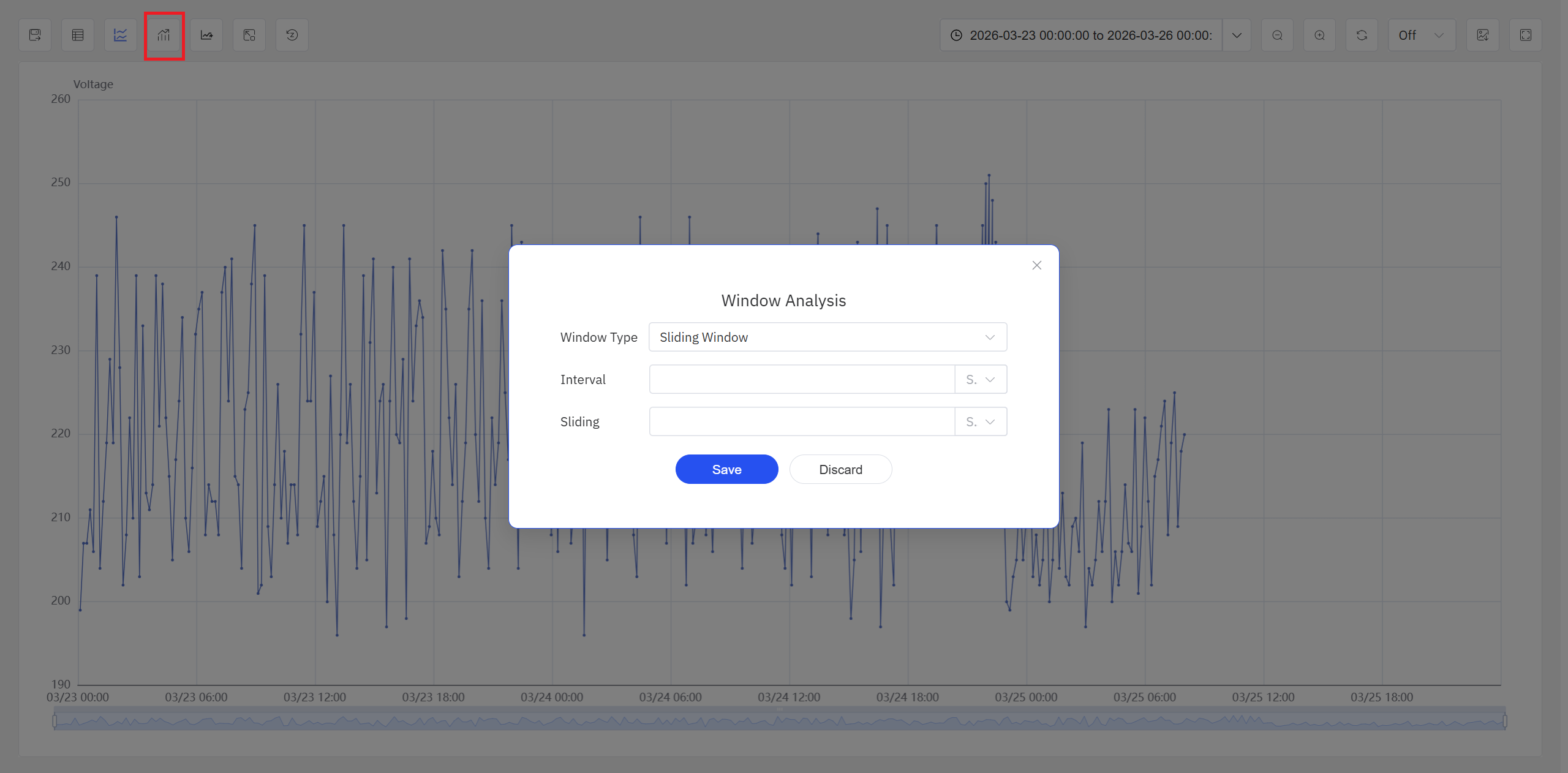Expand the Off auto-refresh dropdown
The height and width of the screenshot is (773, 1568).
tap(1421, 35)
